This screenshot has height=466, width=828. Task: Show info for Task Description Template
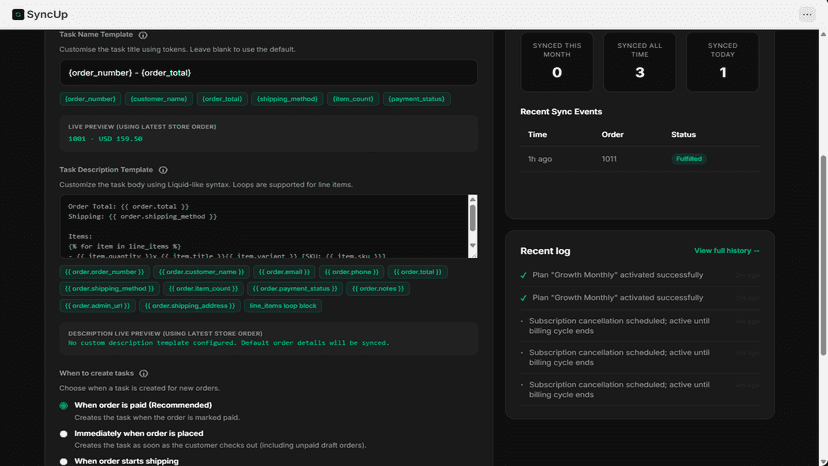click(163, 170)
